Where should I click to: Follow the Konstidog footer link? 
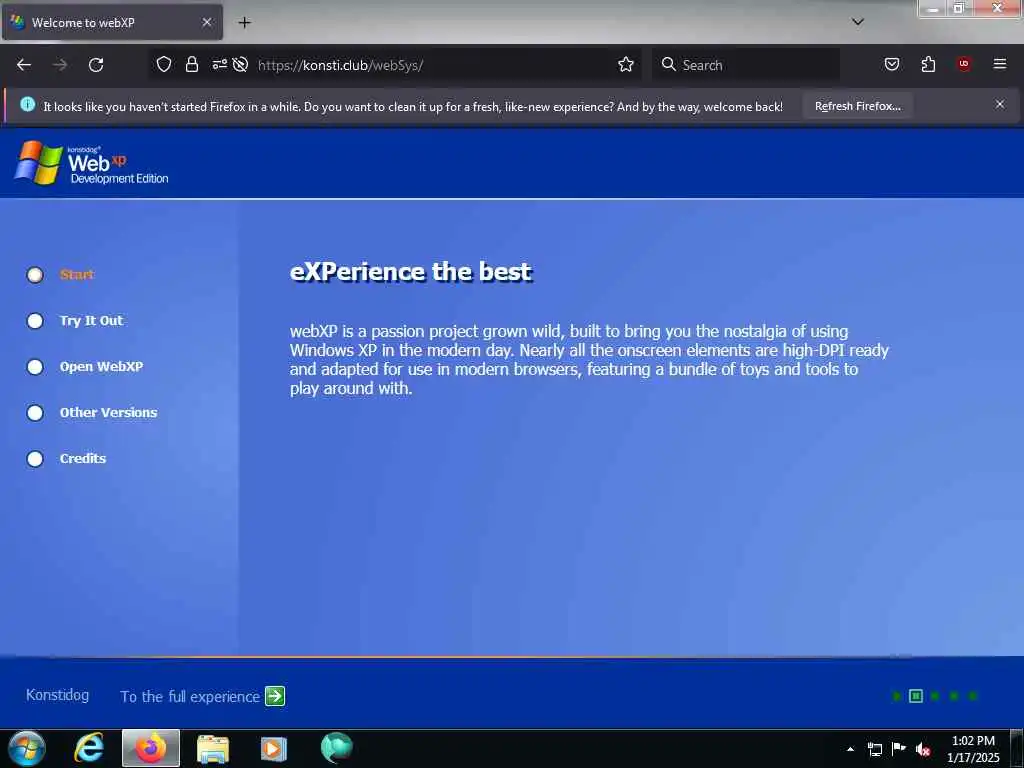57,695
